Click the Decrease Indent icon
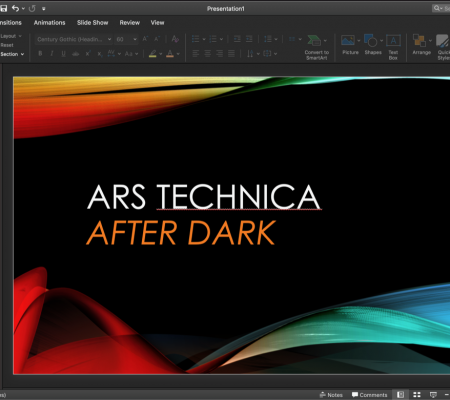Image resolution: width=450 pixels, height=400 pixels. coord(237,39)
